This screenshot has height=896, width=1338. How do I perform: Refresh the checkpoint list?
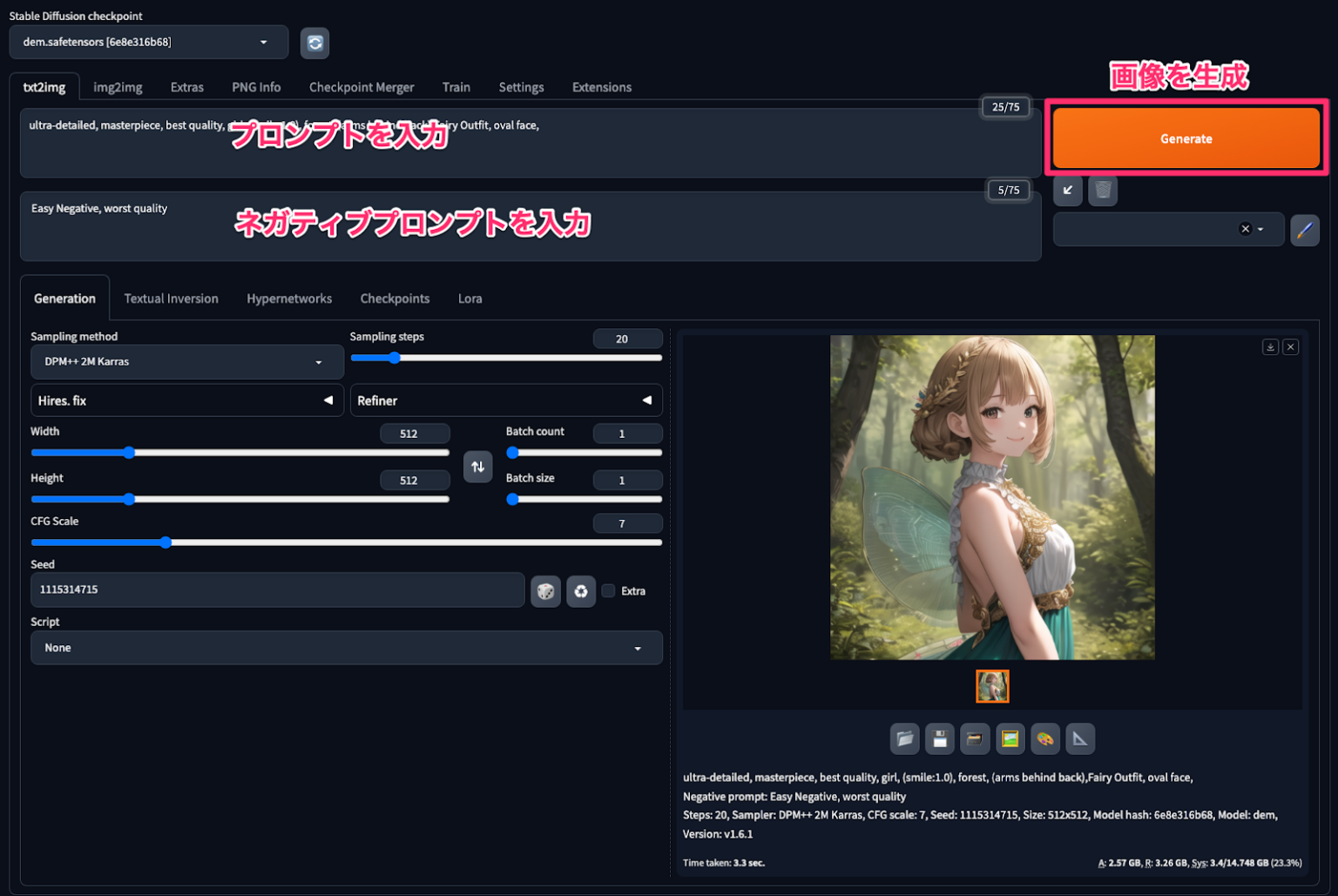314,43
